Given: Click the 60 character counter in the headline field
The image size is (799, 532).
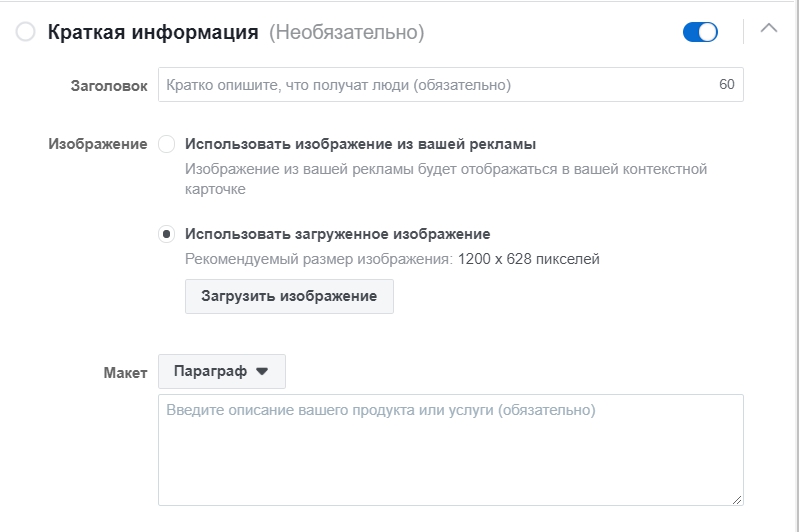Looking at the screenshot, I should click(726, 85).
